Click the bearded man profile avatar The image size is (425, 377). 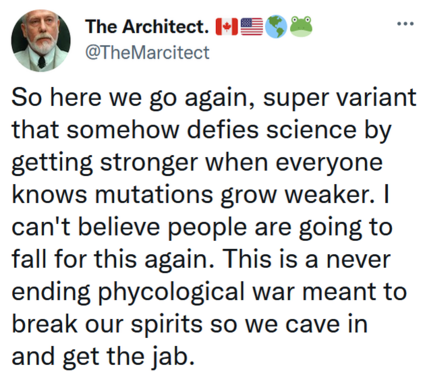pyautogui.click(x=41, y=40)
